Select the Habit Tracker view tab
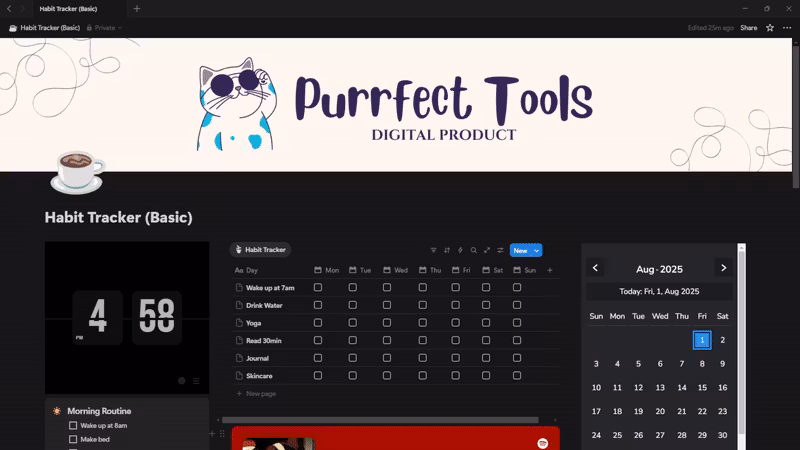800x450 pixels. (260, 250)
